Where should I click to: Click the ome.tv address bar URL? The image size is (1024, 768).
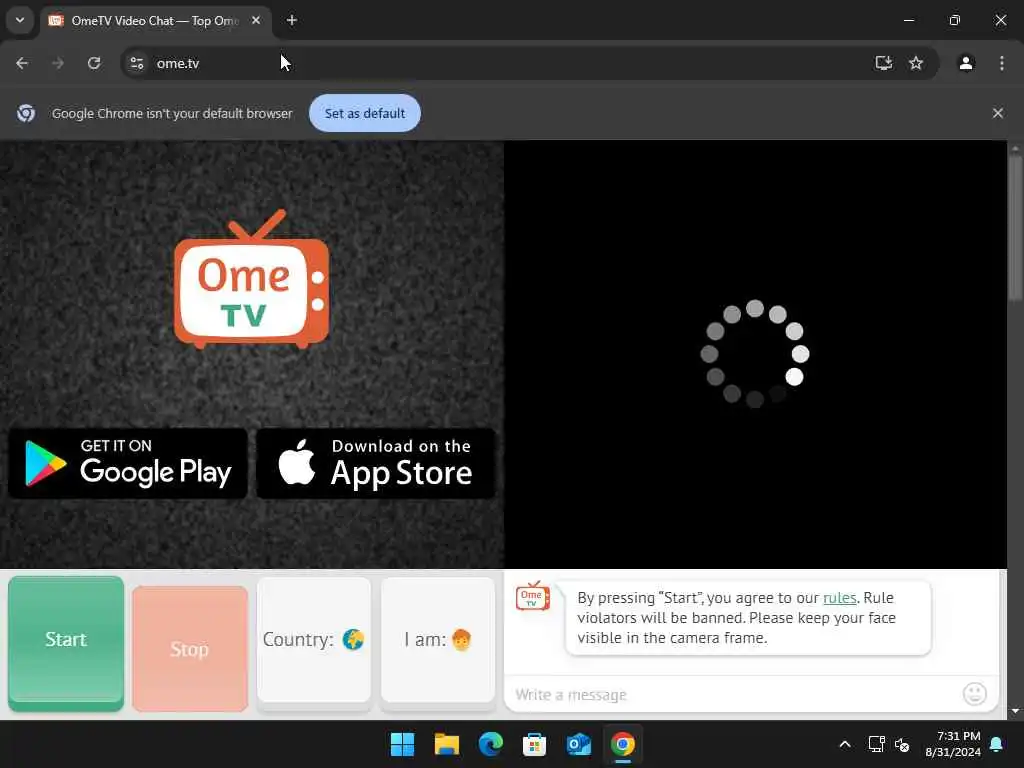[x=178, y=63]
